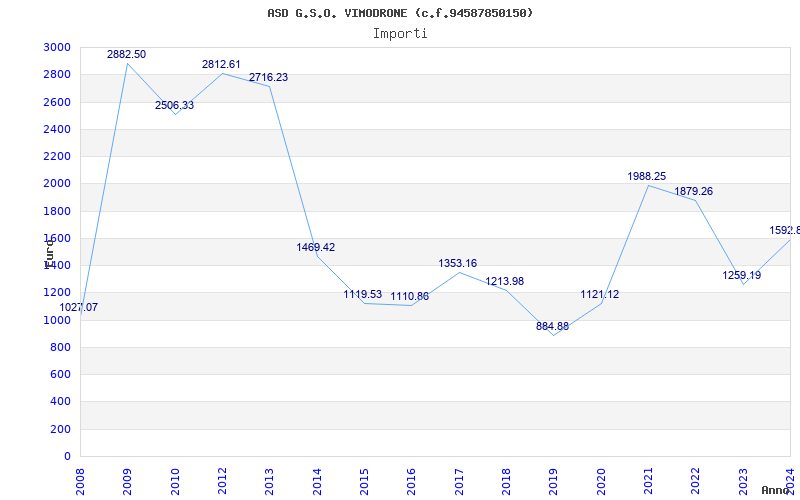Click the 3000 y-axis tick label

[x=57, y=47]
